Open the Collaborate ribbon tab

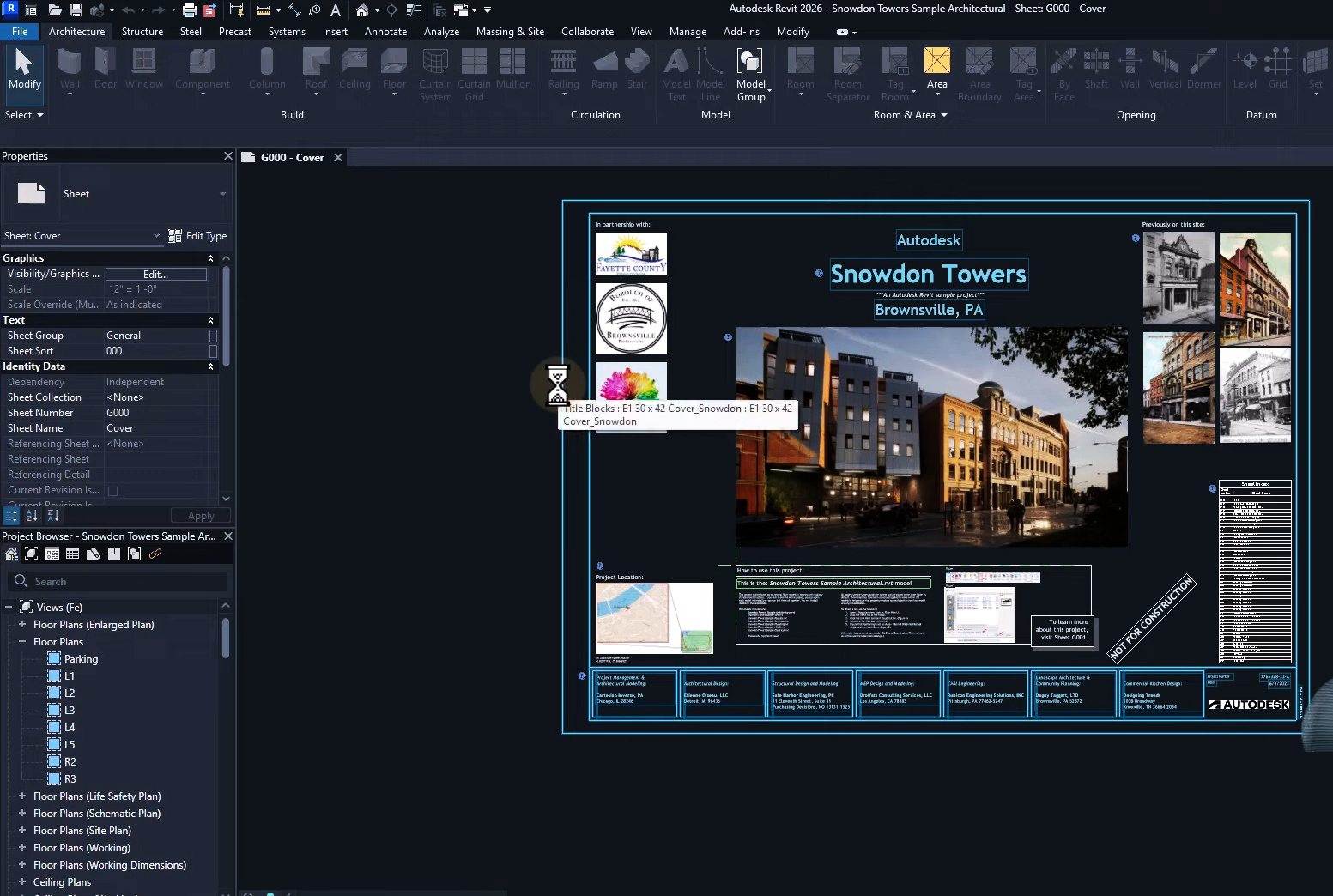click(587, 32)
